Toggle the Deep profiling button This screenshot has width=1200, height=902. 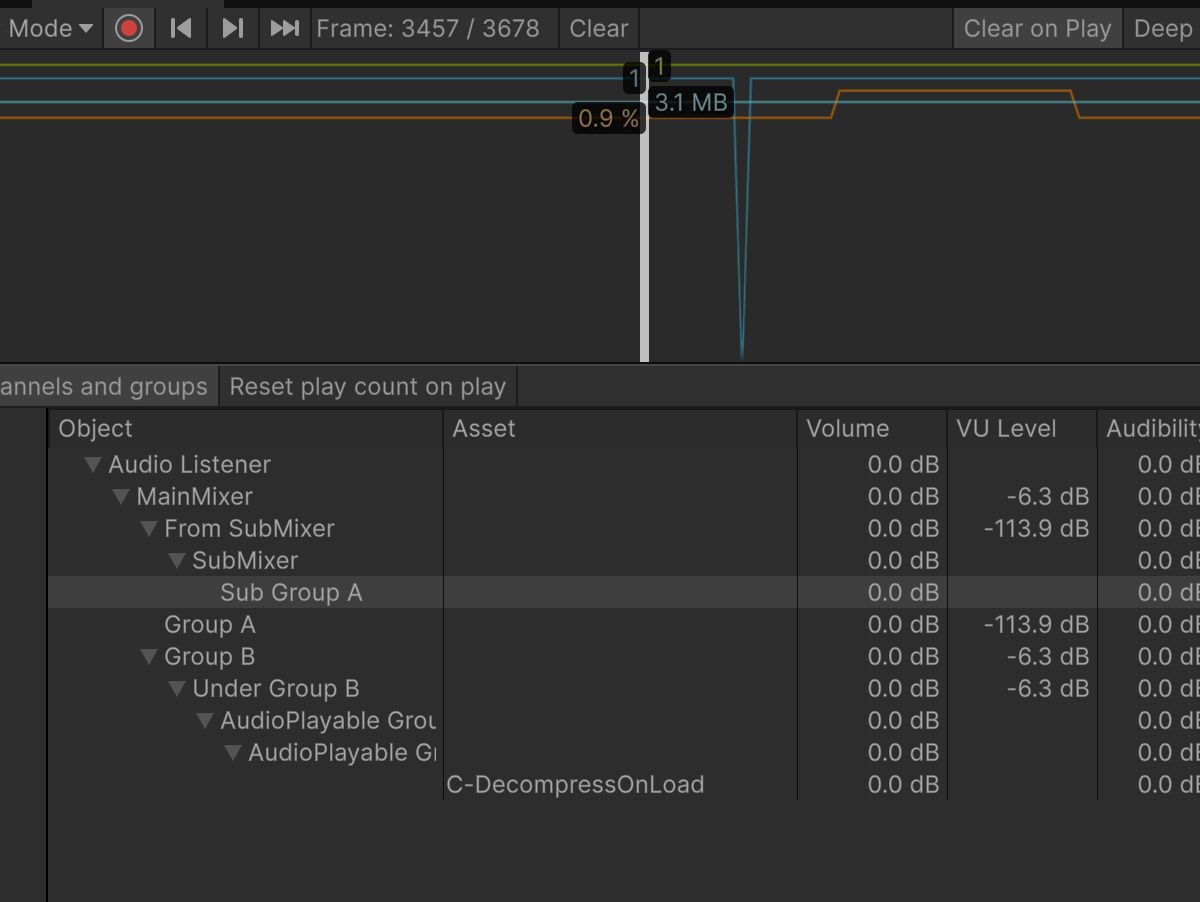[x=1162, y=28]
